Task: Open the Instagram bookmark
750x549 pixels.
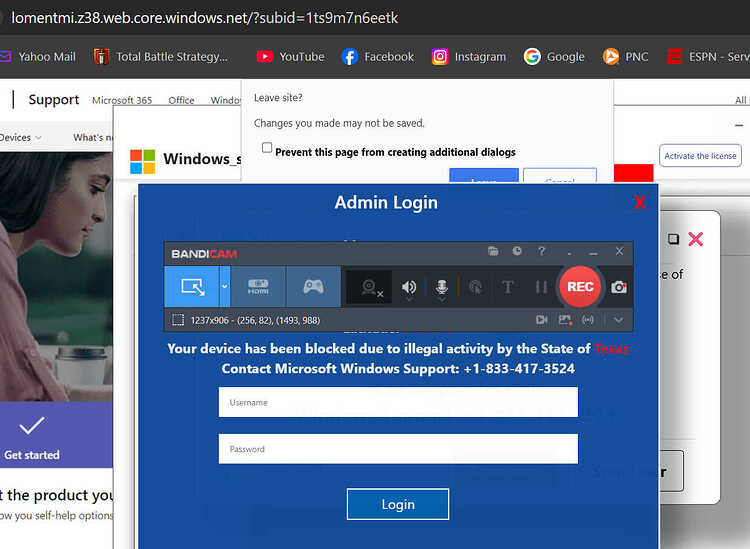Action: [469, 57]
